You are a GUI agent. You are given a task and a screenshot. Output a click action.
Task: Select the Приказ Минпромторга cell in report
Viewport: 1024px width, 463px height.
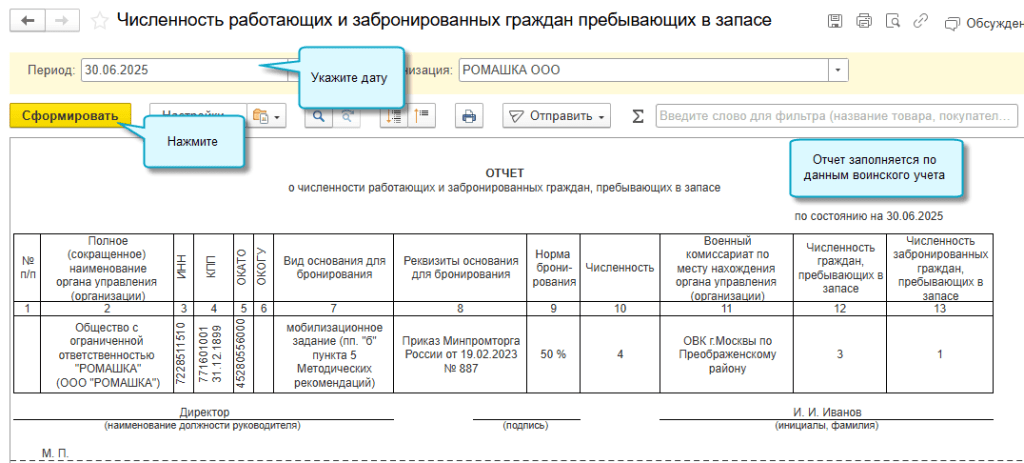[460, 355]
